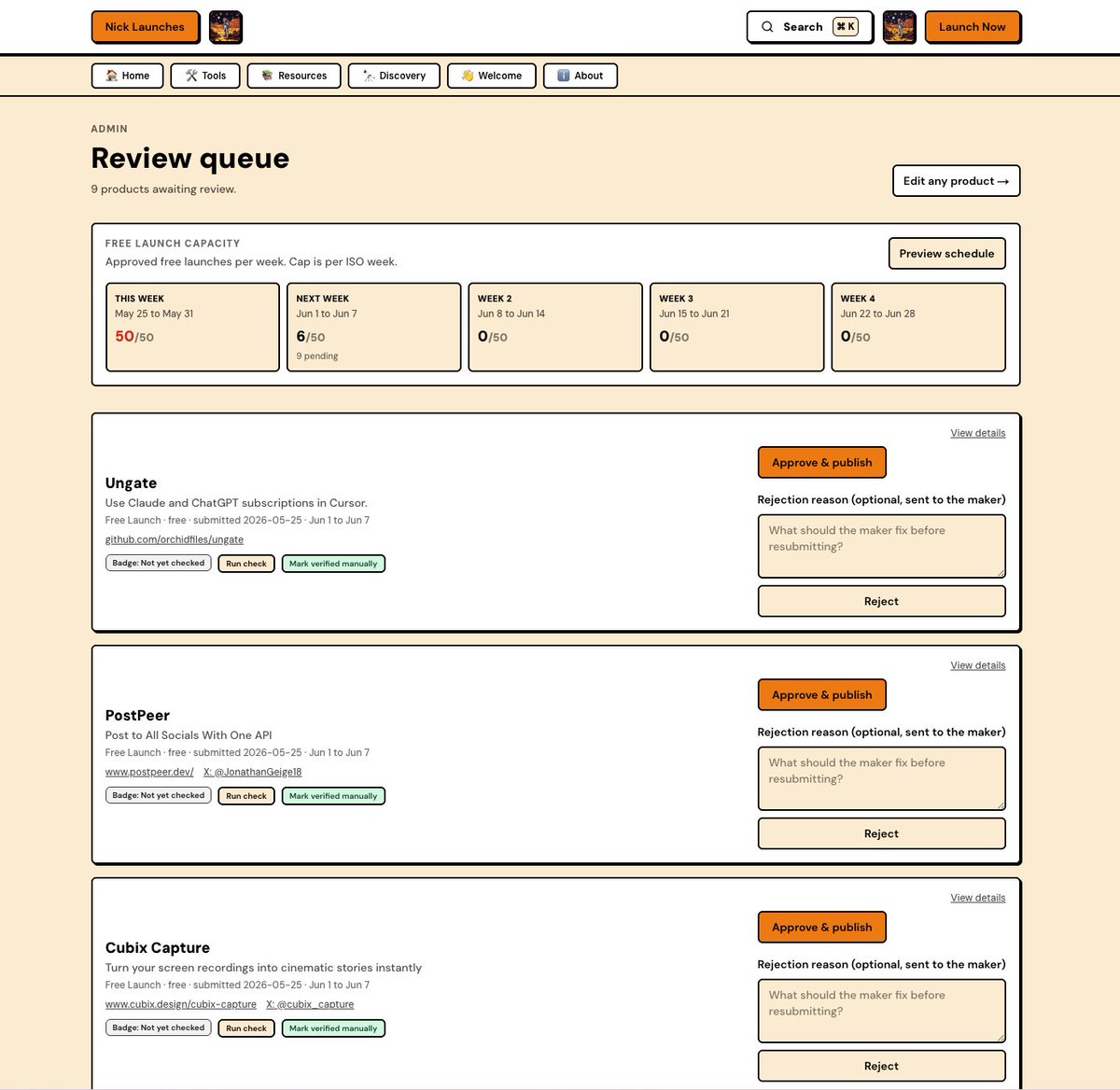Reject the Cubix Capture submission
The height and width of the screenshot is (1090, 1120).
coord(881,1067)
